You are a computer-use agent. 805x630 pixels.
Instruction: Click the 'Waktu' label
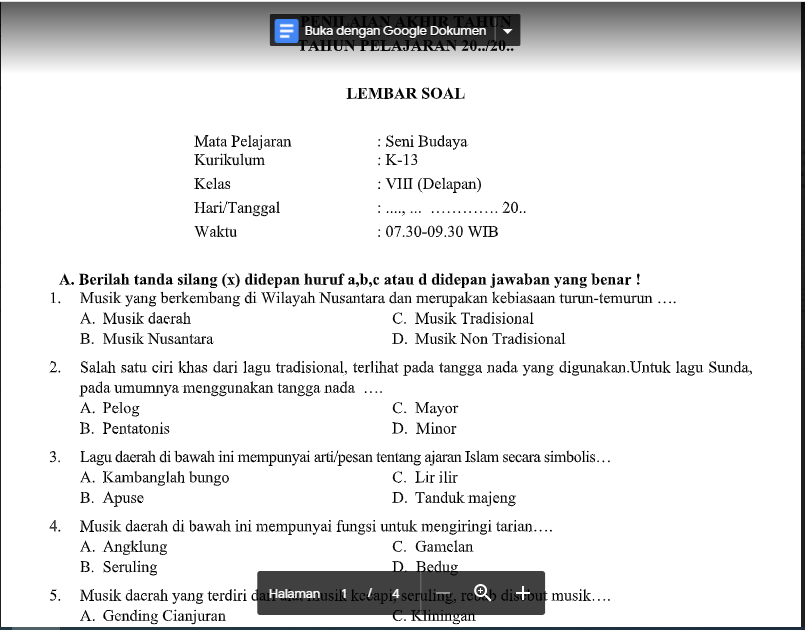216,232
